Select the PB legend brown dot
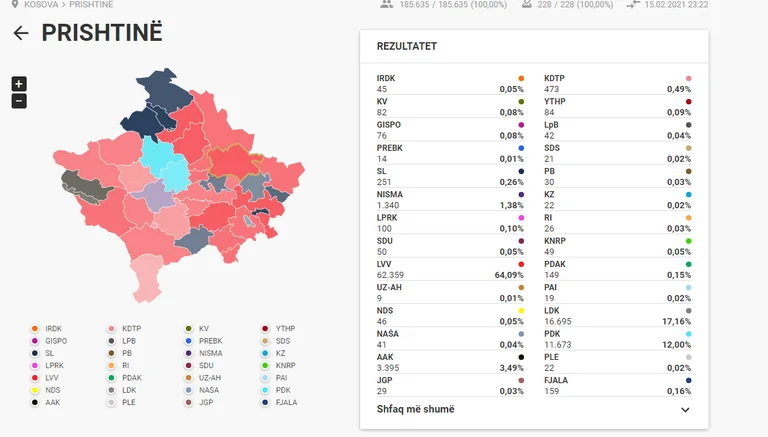The width and height of the screenshot is (768, 437). tap(112, 353)
